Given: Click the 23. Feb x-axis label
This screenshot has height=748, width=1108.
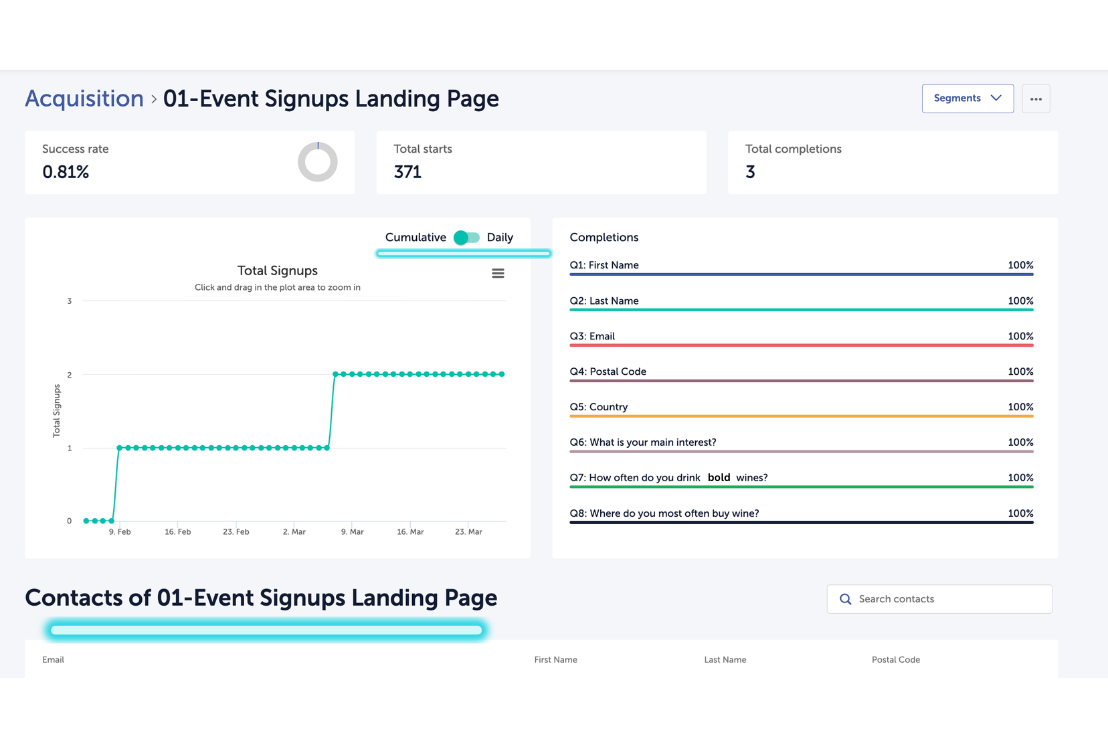Looking at the screenshot, I should point(236,532).
